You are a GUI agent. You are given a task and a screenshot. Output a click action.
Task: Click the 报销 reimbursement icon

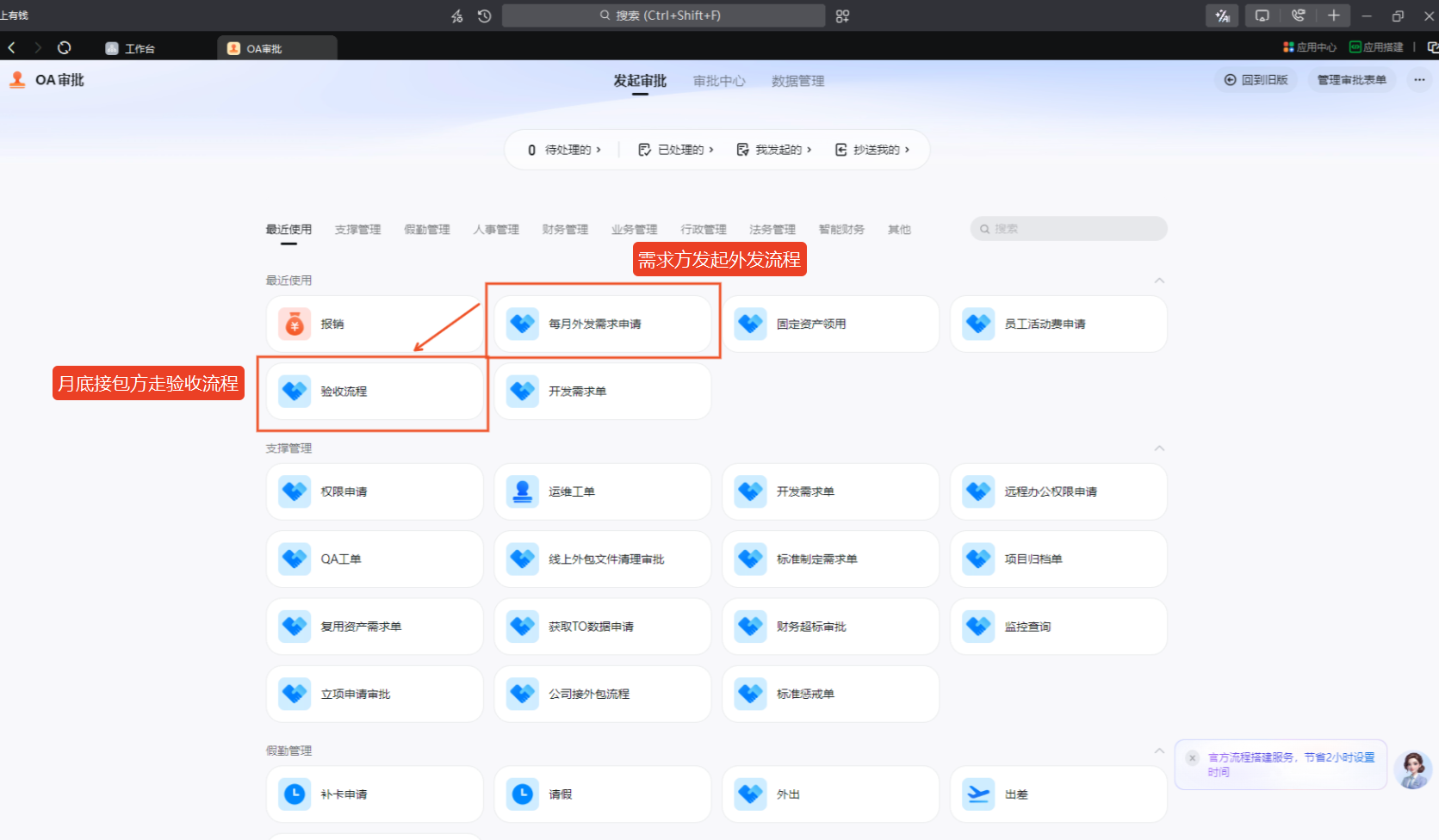point(295,324)
